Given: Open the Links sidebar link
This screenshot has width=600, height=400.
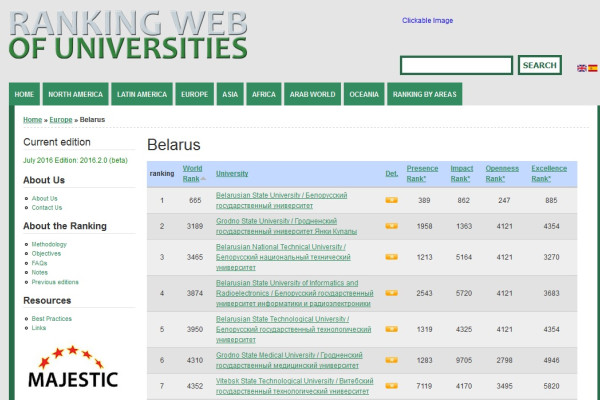Looking at the screenshot, I should (39, 328).
